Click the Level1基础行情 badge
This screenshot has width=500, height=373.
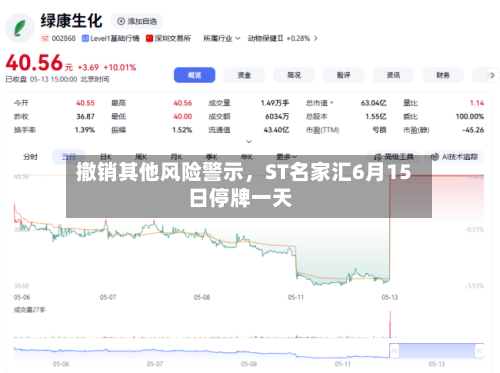(111, 39)
